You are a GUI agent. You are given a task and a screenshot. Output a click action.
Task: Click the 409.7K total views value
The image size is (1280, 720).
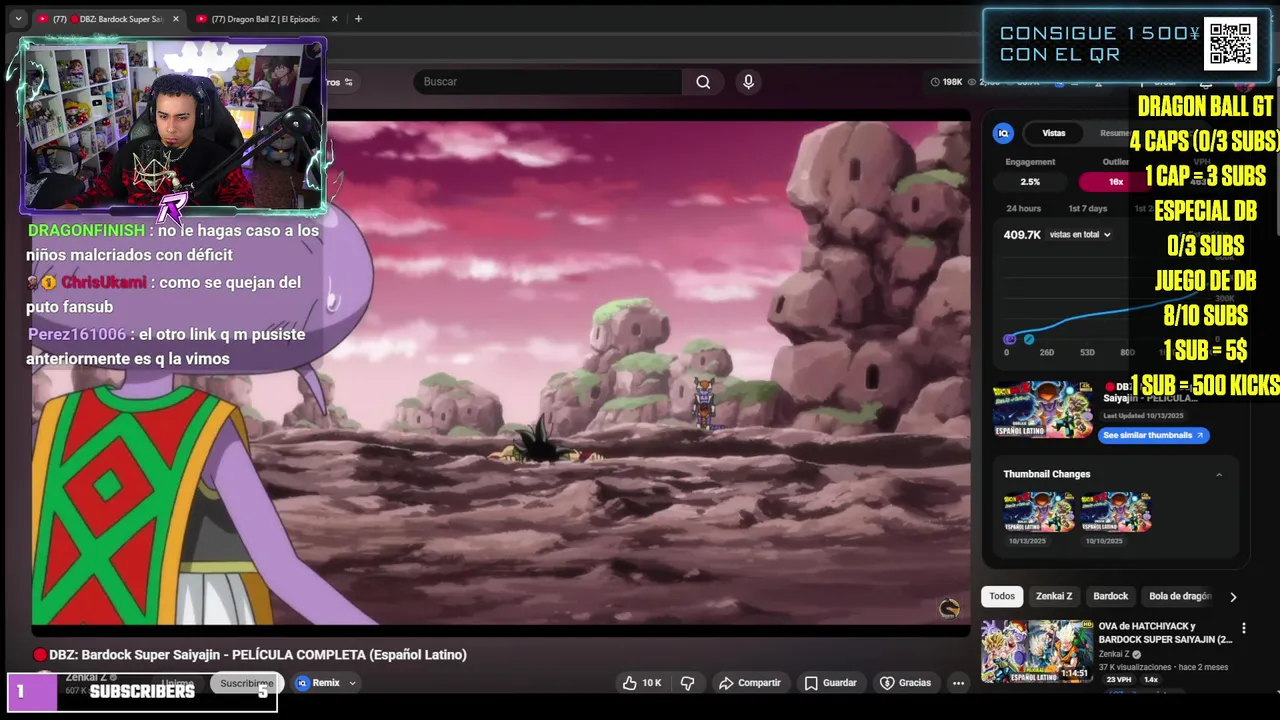[x=1022, y=235]
